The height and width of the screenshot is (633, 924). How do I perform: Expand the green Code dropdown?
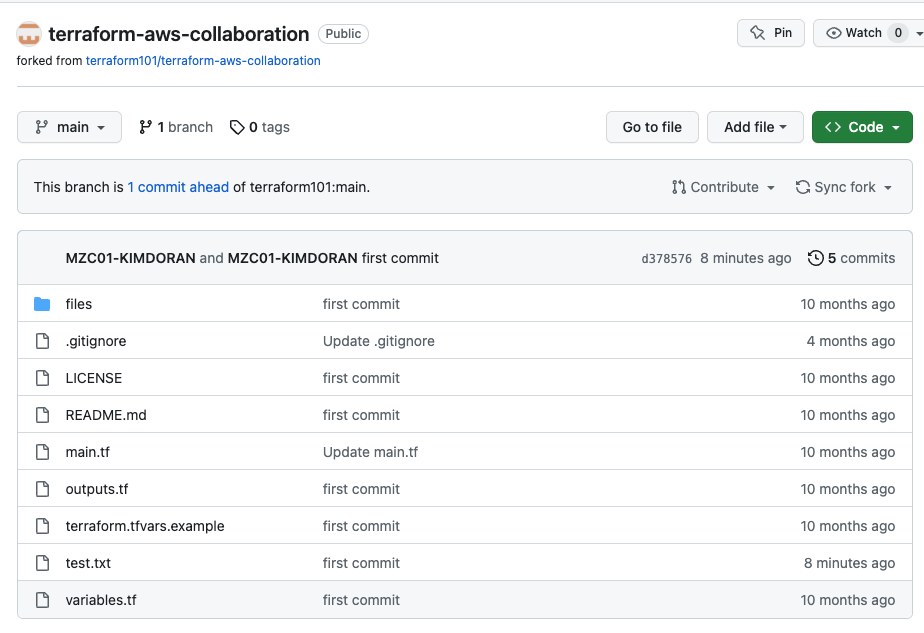(862, 127)
